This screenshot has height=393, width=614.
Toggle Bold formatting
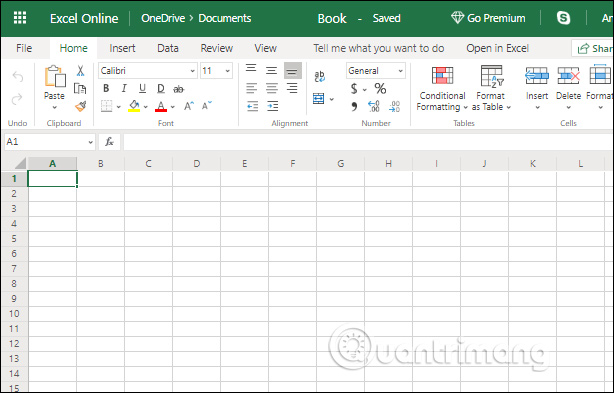point(106,88)
